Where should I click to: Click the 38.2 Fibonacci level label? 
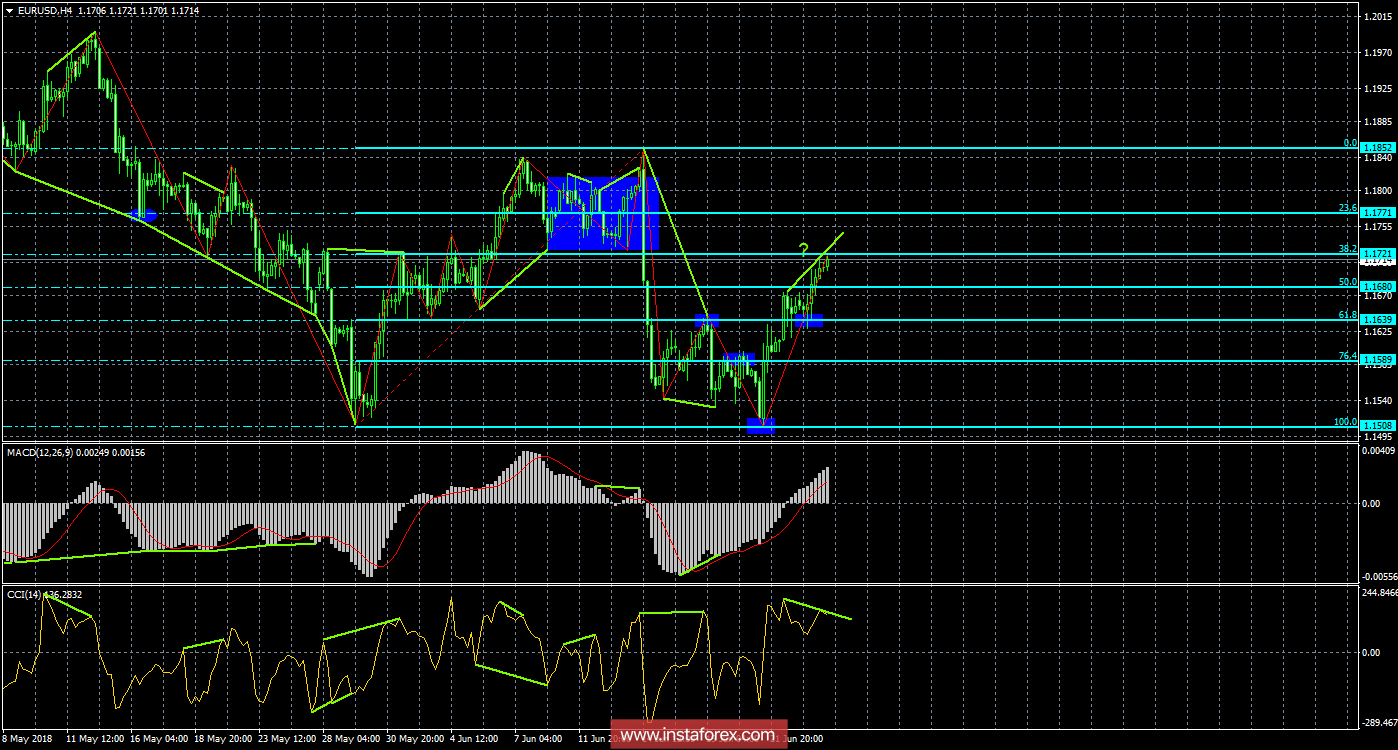[1347, 249]
